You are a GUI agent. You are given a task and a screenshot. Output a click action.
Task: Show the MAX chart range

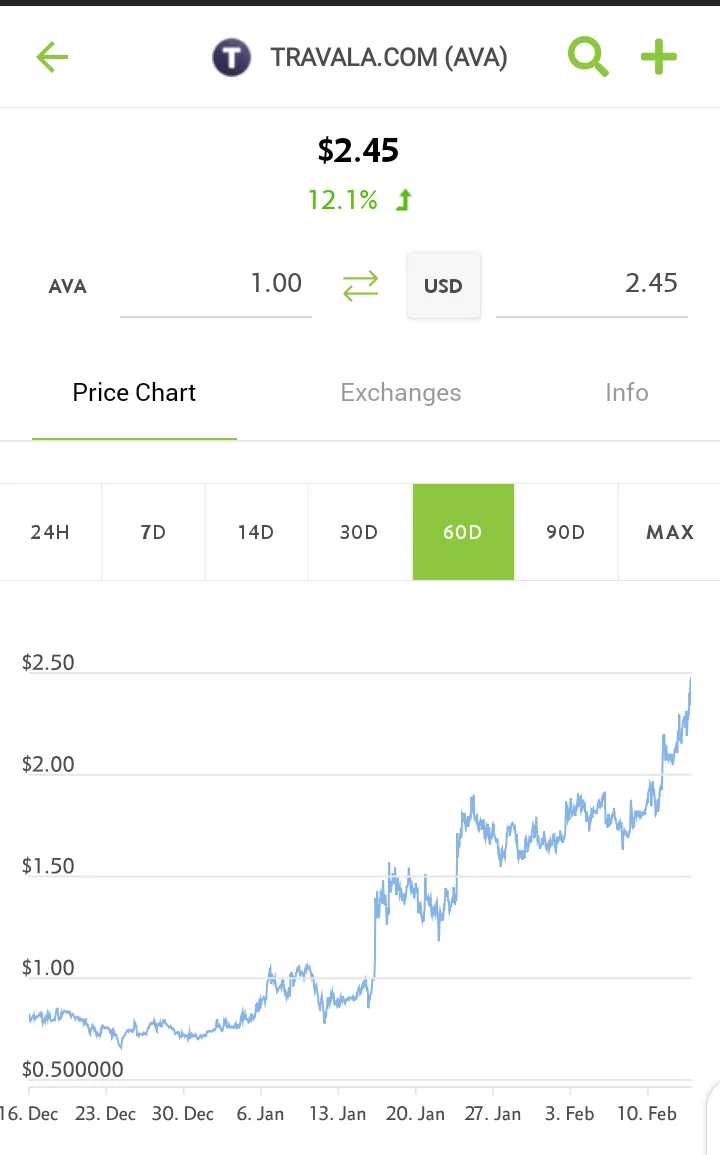[x=669, y=532]
